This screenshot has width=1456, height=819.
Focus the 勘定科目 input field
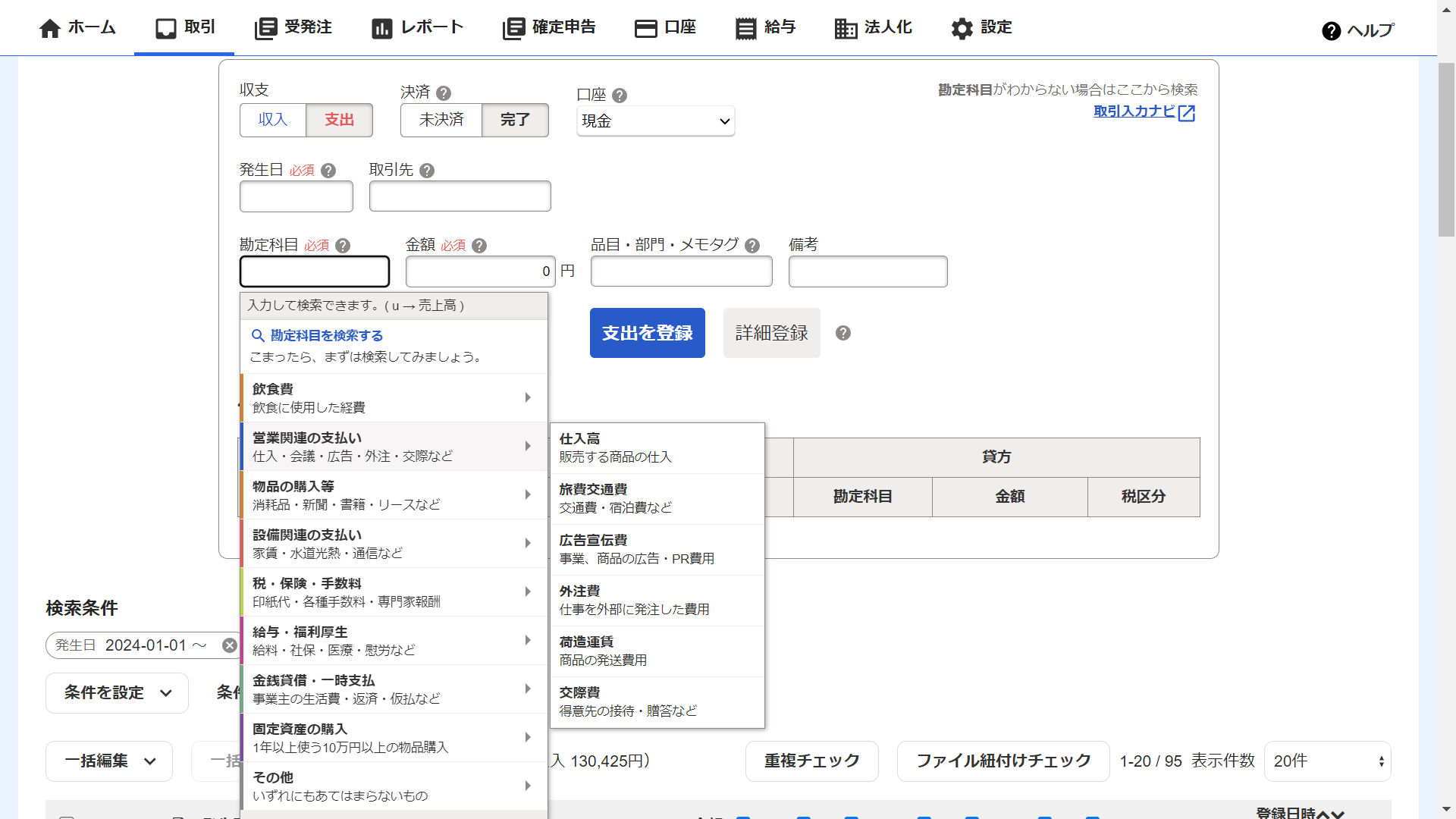pyautogui.click(x=315, y=271)
